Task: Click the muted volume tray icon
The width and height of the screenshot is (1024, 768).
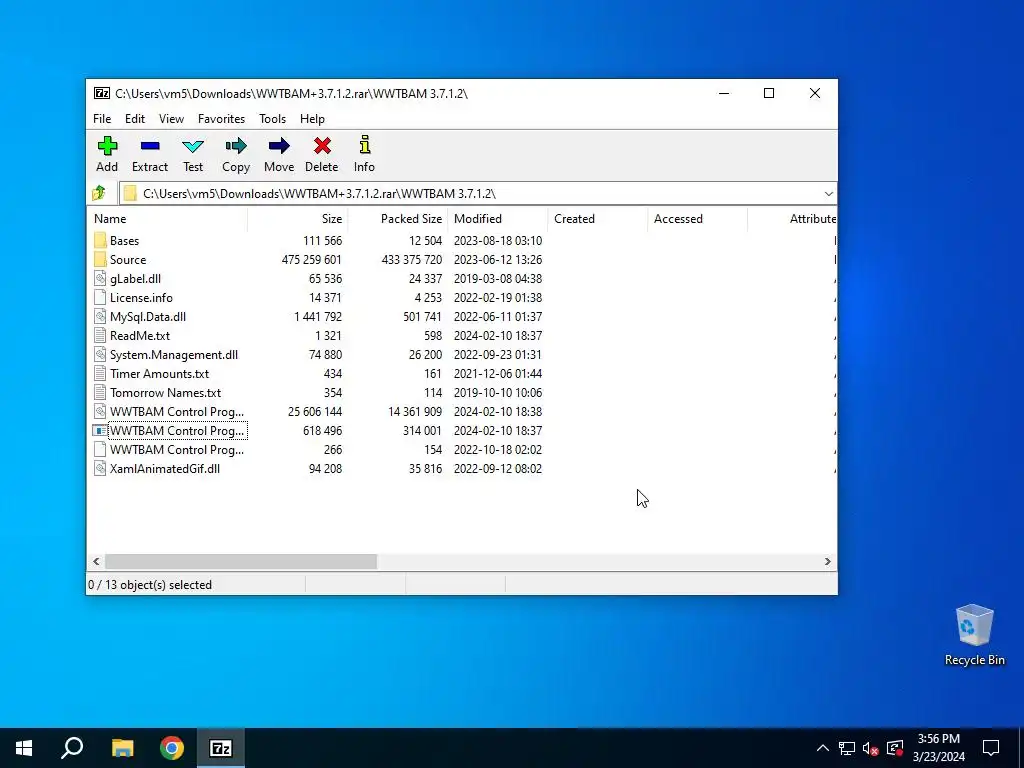Action: pyautogui.click(x=871, y=748)
